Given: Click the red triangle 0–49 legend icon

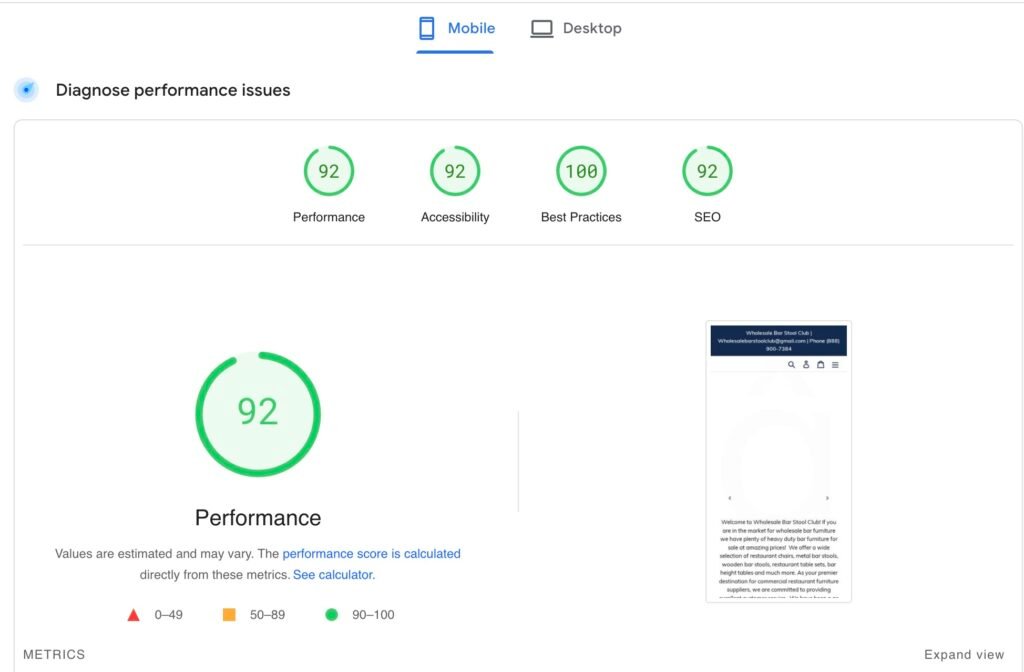Looking at the screenshot, I should (x=133, y=615).
